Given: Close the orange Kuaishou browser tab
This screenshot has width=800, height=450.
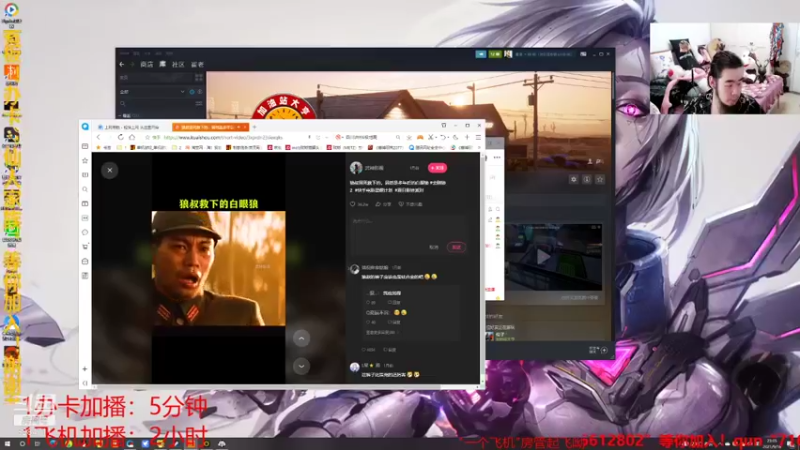Looking at the screenshot, I should [x=245, y=127].
